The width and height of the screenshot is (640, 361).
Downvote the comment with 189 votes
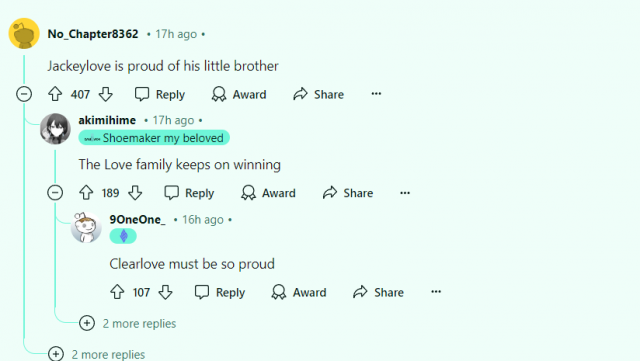135,193
